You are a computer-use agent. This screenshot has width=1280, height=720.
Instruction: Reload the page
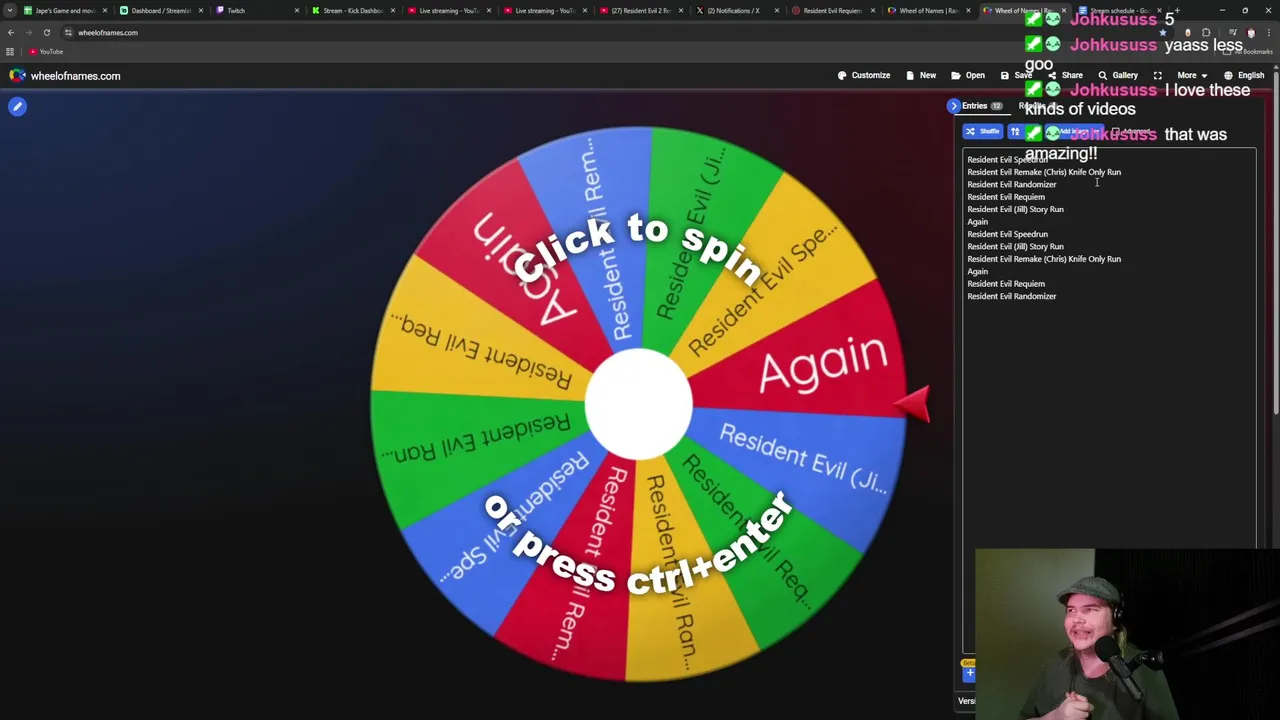[46, 32]
